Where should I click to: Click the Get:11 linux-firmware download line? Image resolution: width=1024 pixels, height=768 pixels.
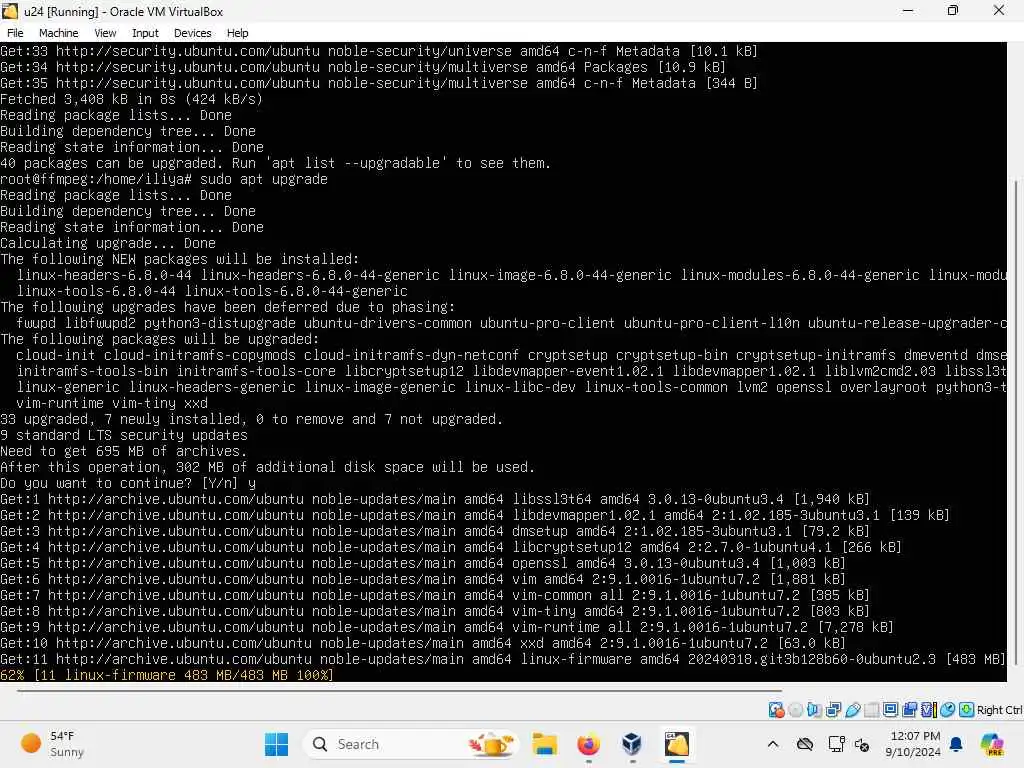503,659
